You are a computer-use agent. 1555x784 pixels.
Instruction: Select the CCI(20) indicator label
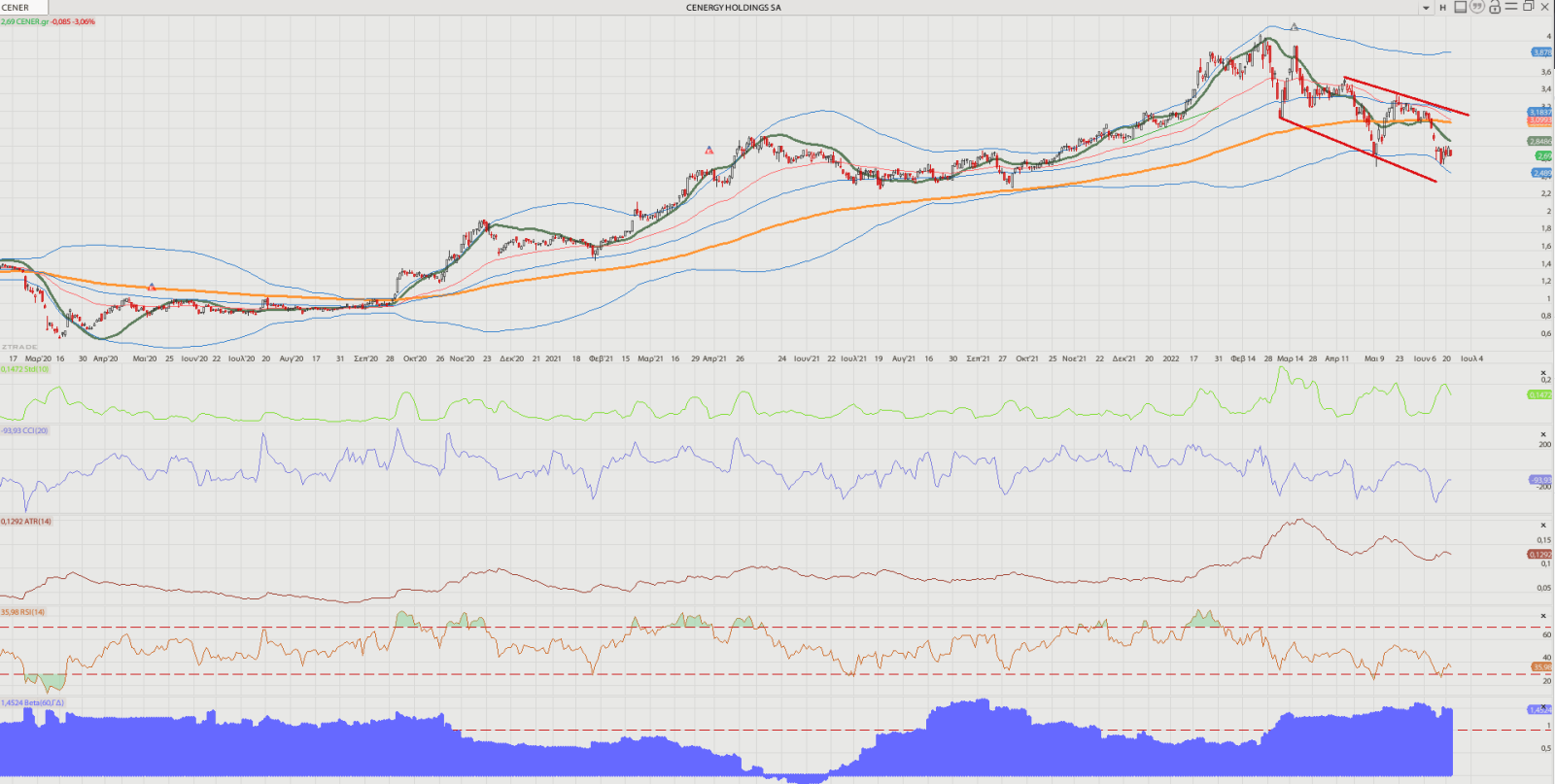click(x=24, y=430)
